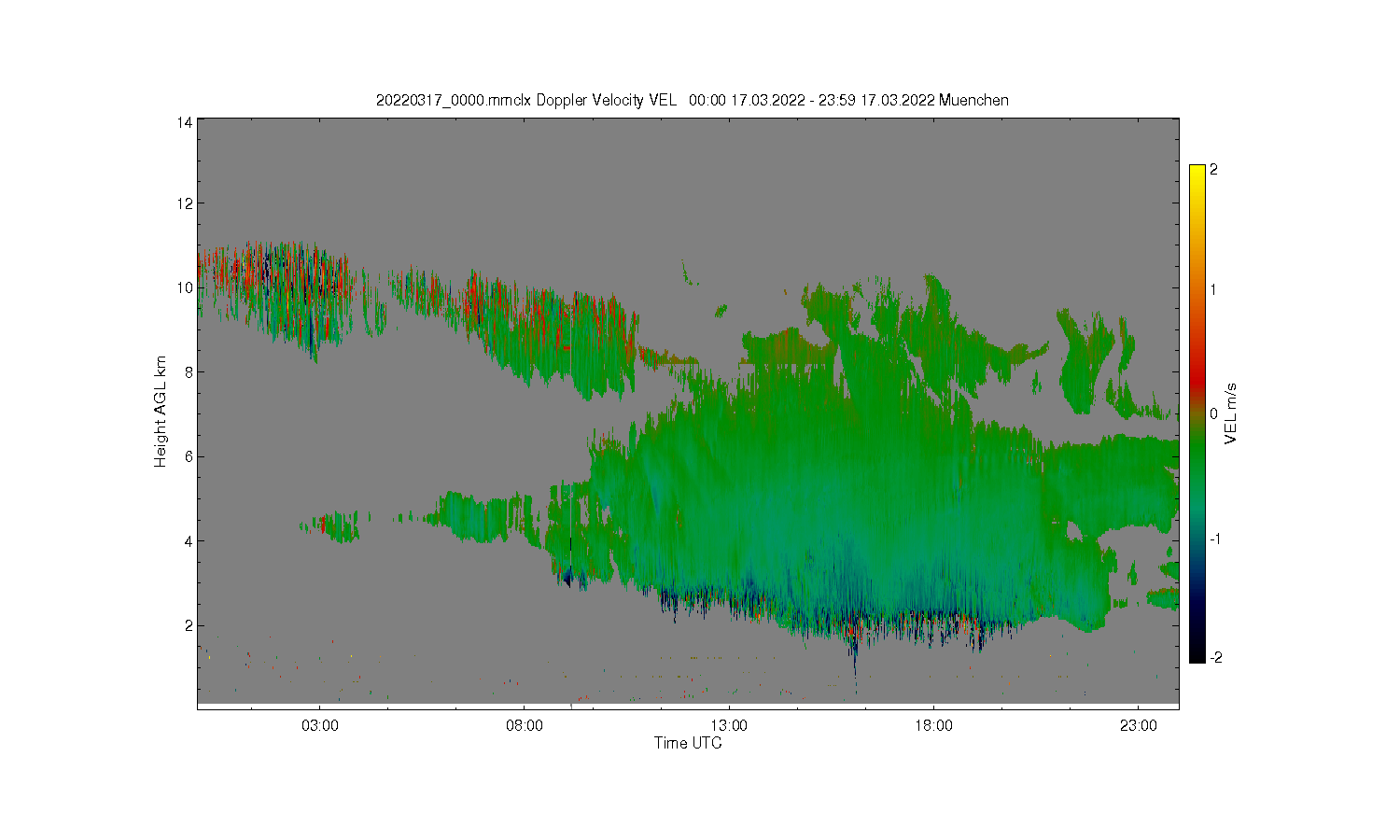1400x840 pixels.
Task: Select the 08:00 time tick label
Action: (525, 725)
